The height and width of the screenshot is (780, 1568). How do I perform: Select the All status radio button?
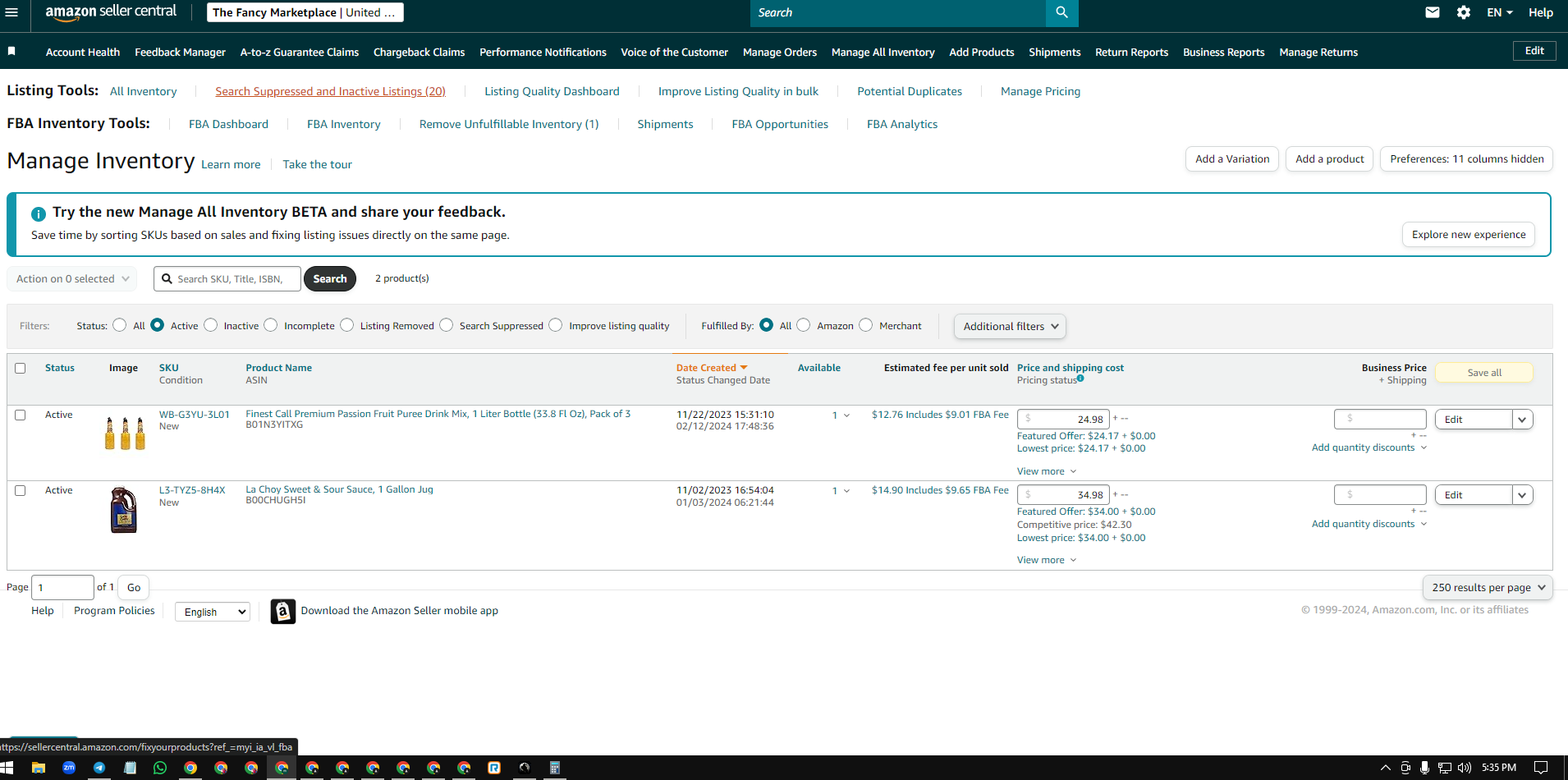click(x=120, y=325)
